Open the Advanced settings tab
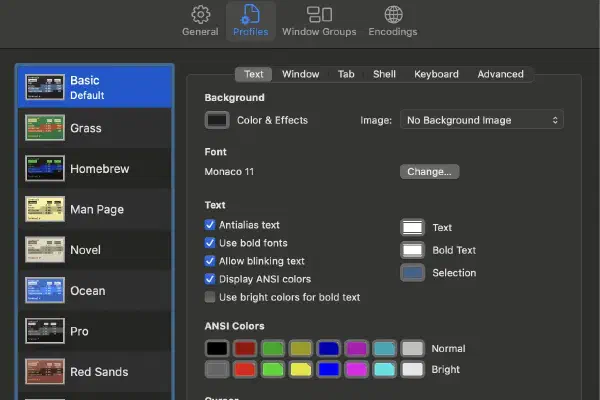The width and height of the screenshot is (600, 400). 500,74
